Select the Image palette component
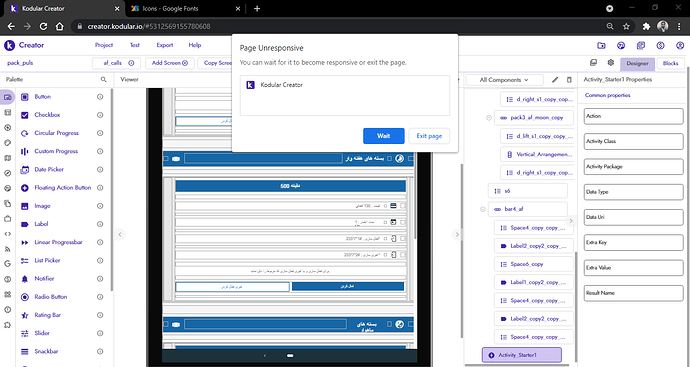The image size is (690, 367). pyautogui.click(x=42, y=206)
